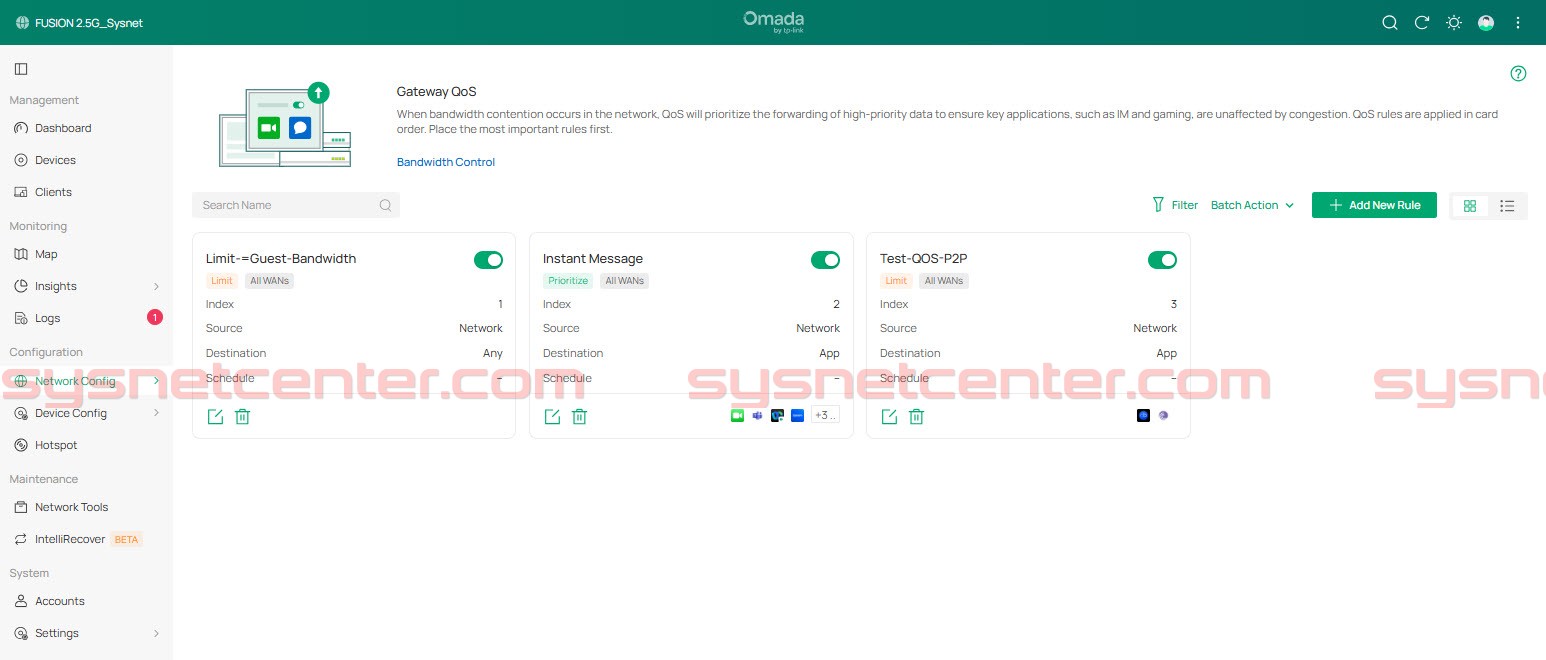The height and width of the screenshot is (660, 1546).
Task: Click the third app icon in Instant Message card
Action: pyautogui.click(x=777, y=416)
